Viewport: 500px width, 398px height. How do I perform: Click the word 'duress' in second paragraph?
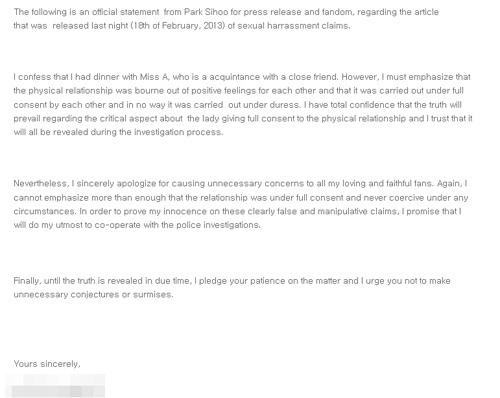pyautogui.click(x=284, y=105)
